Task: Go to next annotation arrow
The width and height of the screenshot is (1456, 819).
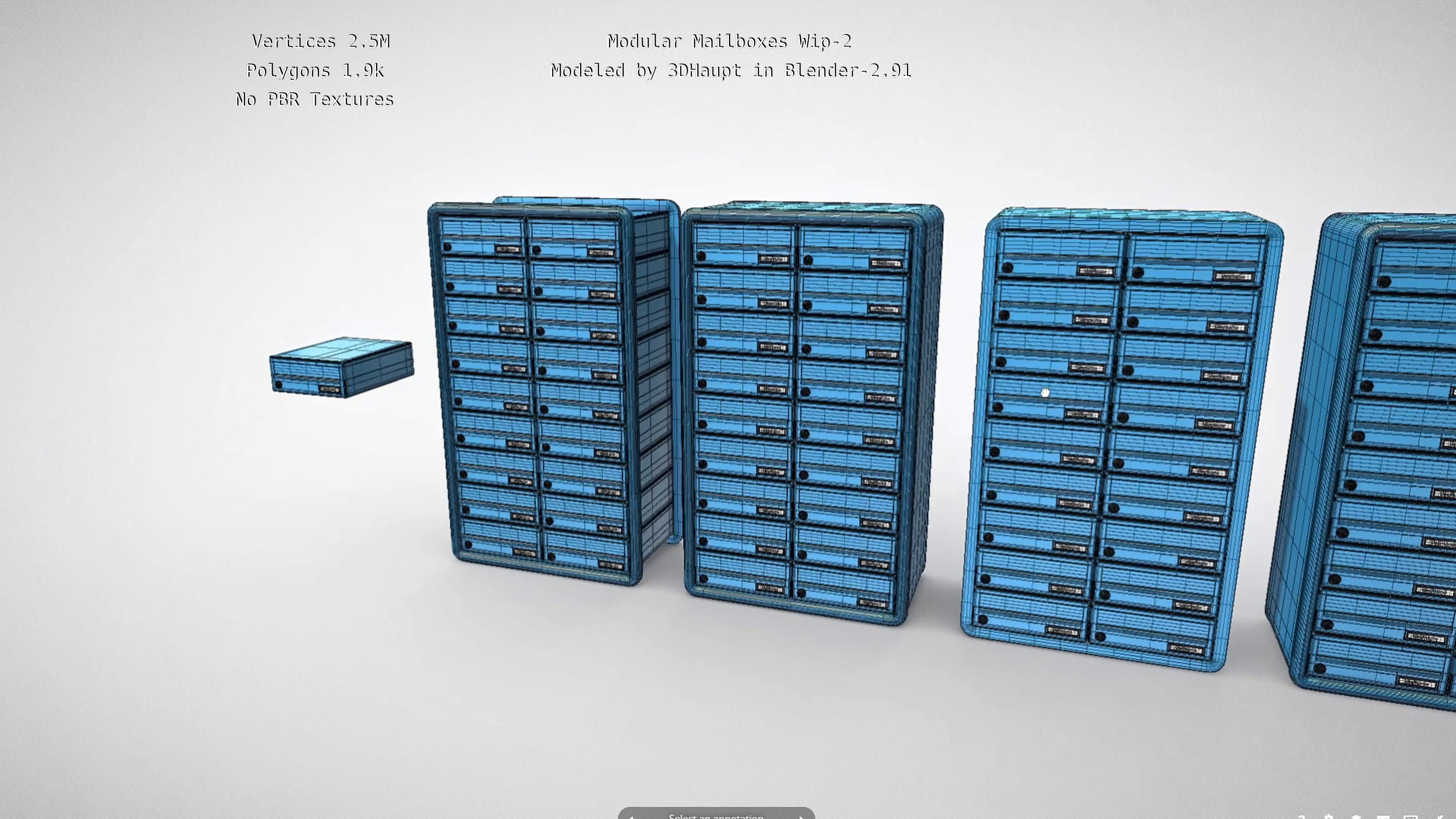Action: coord(801,817)
